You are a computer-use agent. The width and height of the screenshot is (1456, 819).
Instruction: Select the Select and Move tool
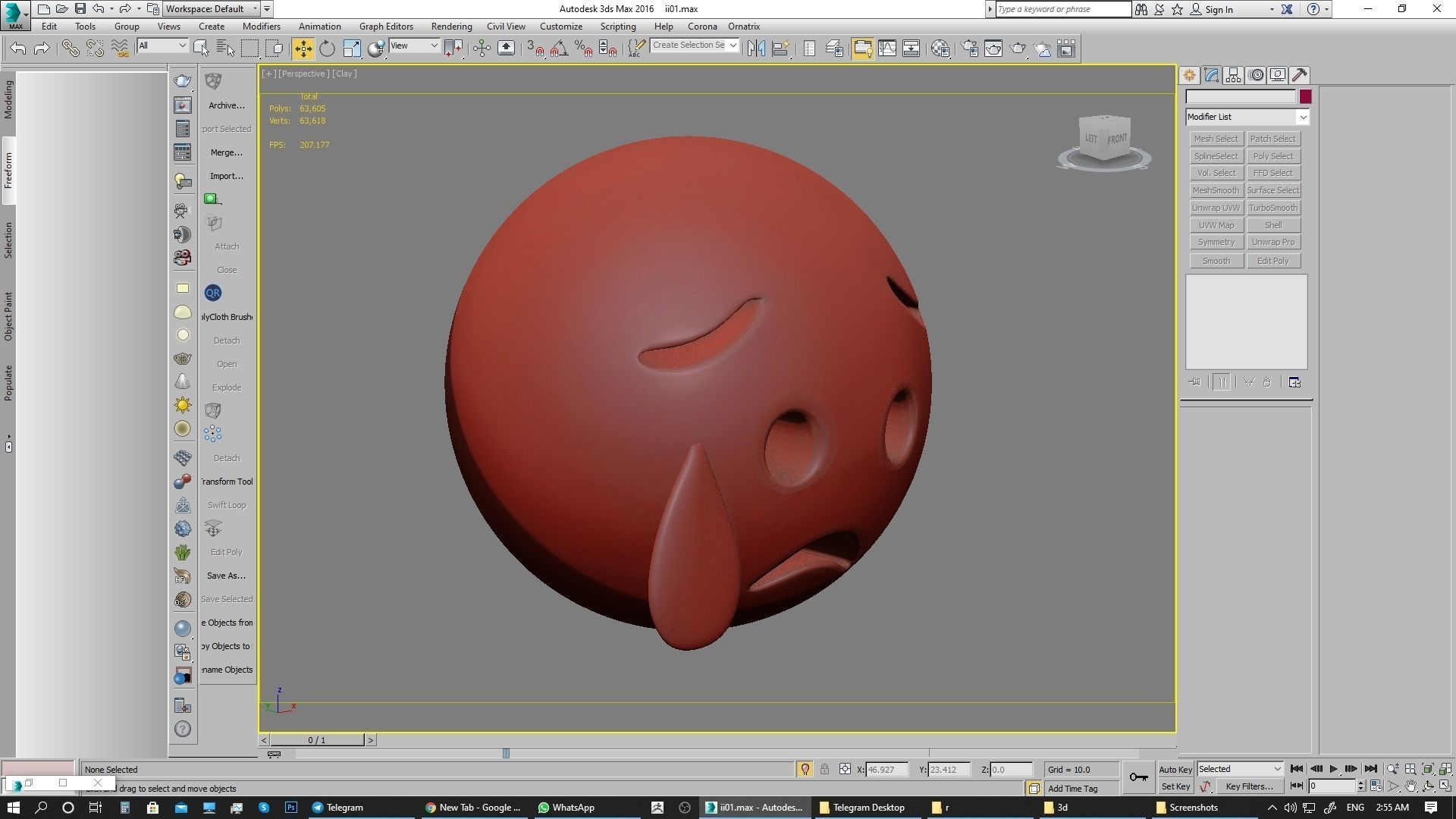(x=303, y=49)
